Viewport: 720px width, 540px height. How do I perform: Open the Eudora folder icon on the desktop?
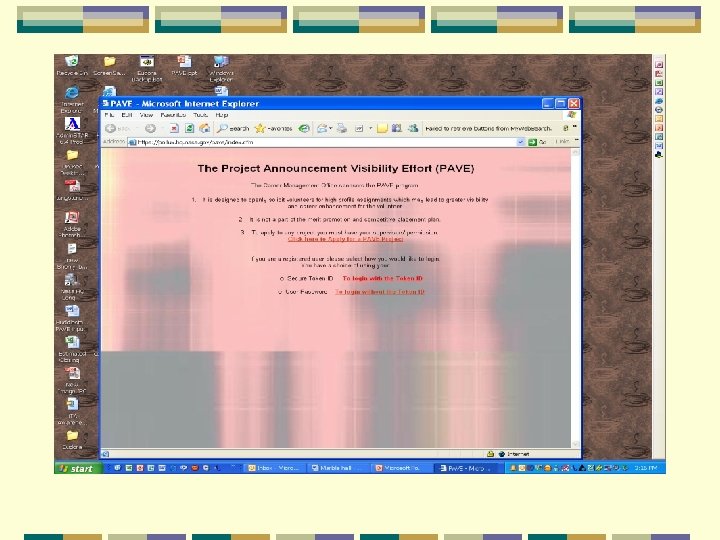click(72, 439)
